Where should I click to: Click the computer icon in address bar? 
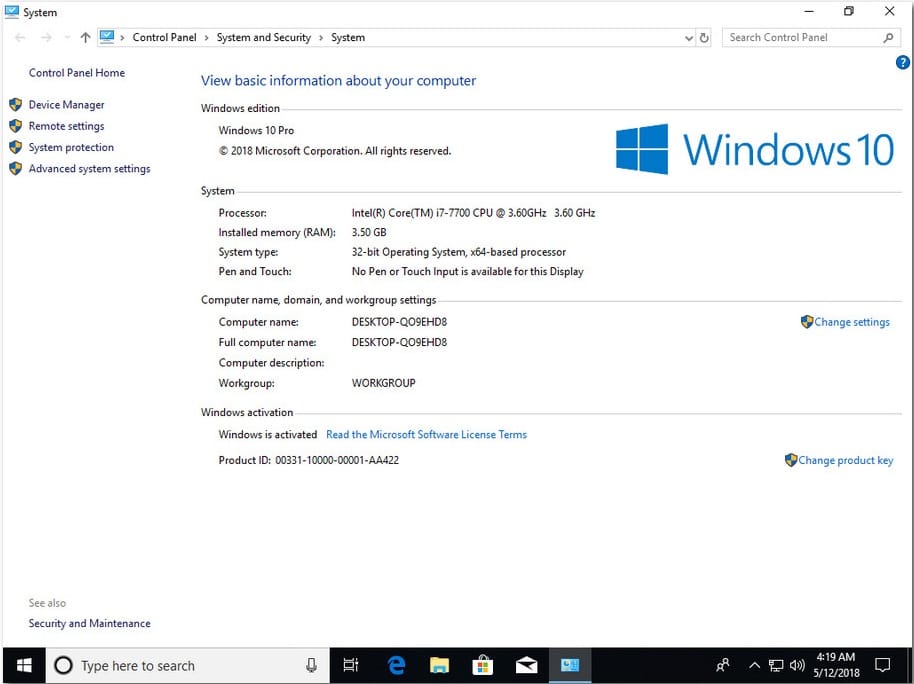pos(107,37)
